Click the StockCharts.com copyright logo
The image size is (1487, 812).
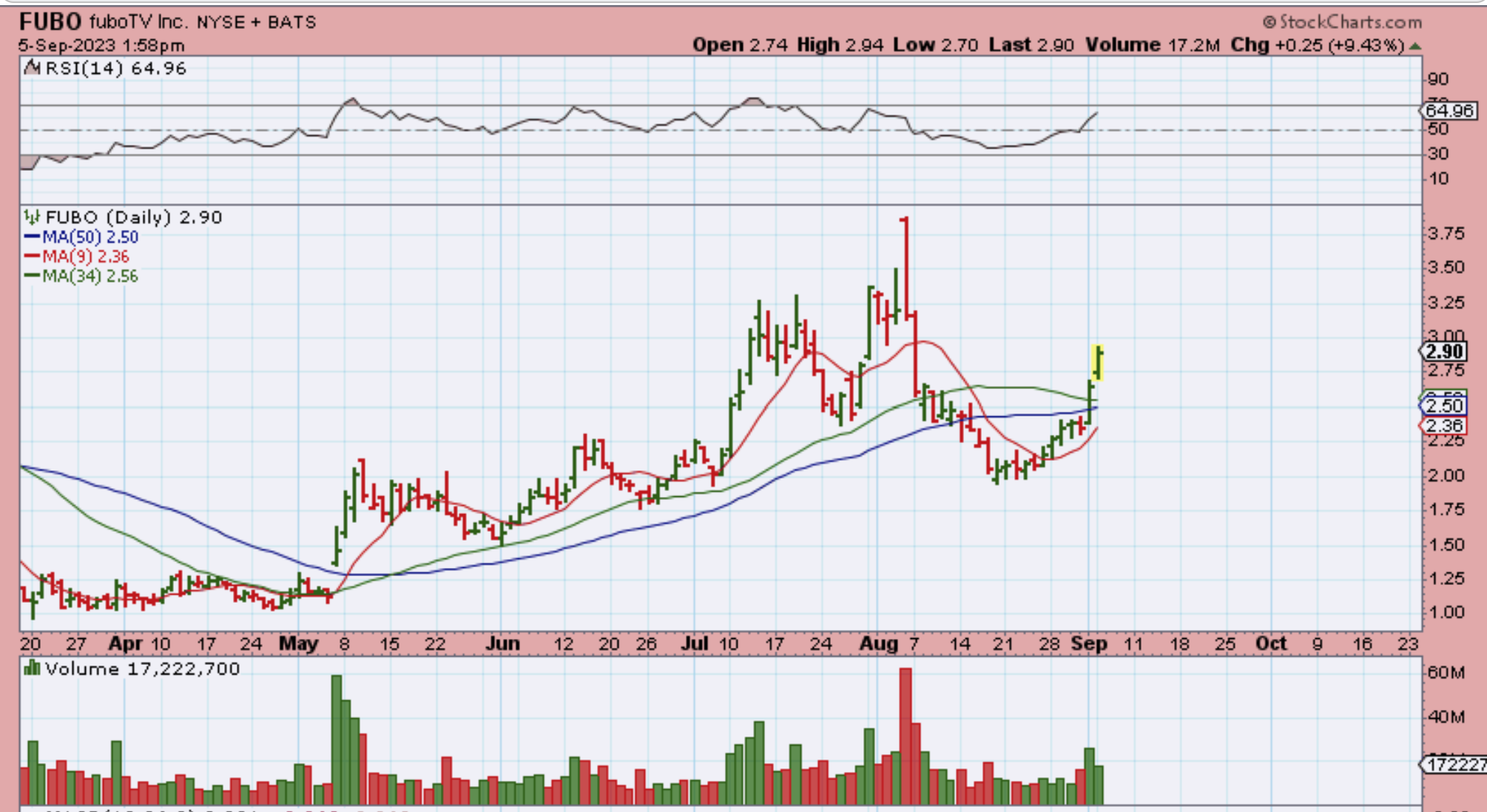point(1341,22)
